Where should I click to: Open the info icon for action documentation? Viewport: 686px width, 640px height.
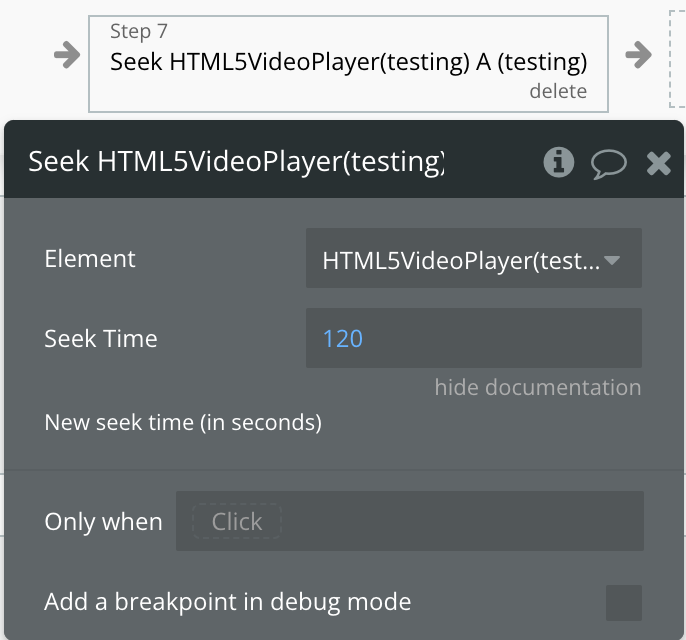click(x=559, y=162)
